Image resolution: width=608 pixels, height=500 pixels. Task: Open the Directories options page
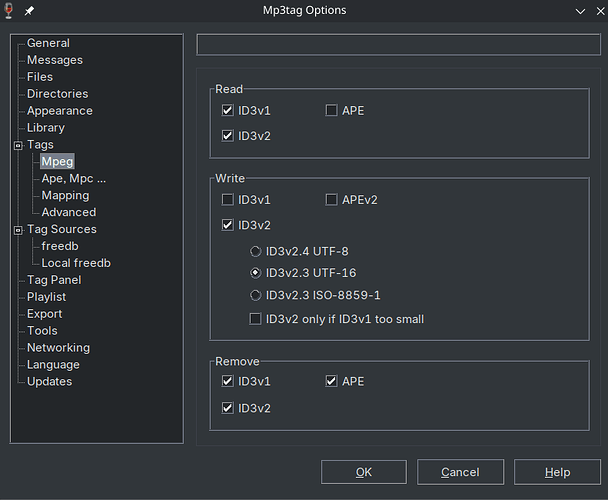tap(57, 94)
